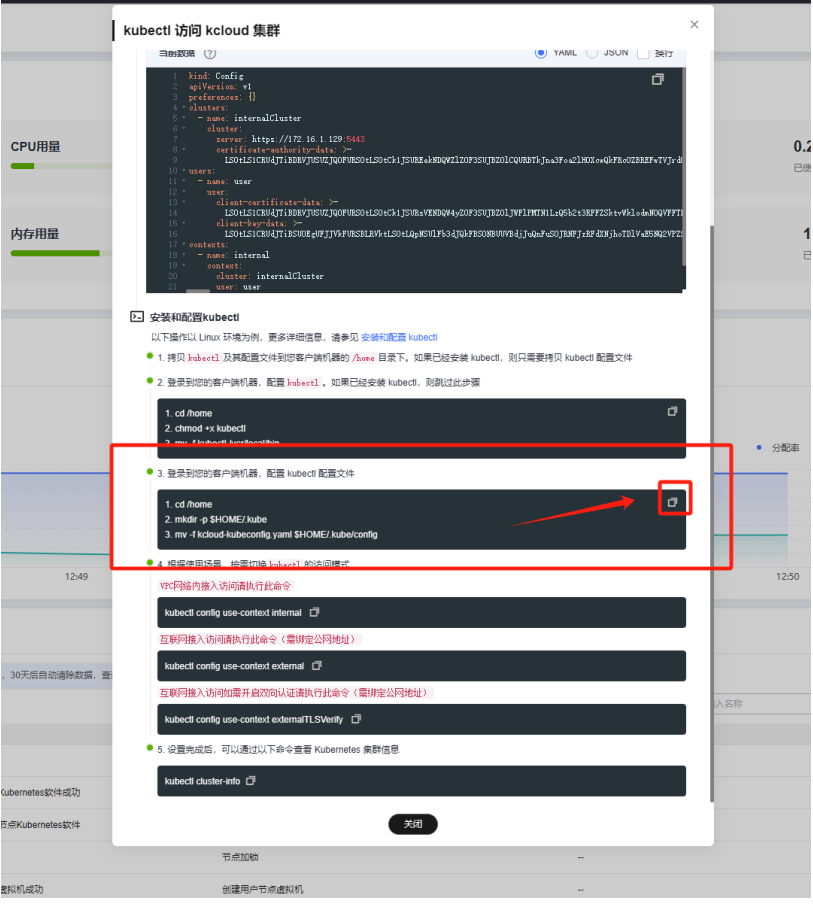Image resolution: width=813 pixels, height=904 pixels.
Task: Fold the user: block at line 12
Action: 184,192
